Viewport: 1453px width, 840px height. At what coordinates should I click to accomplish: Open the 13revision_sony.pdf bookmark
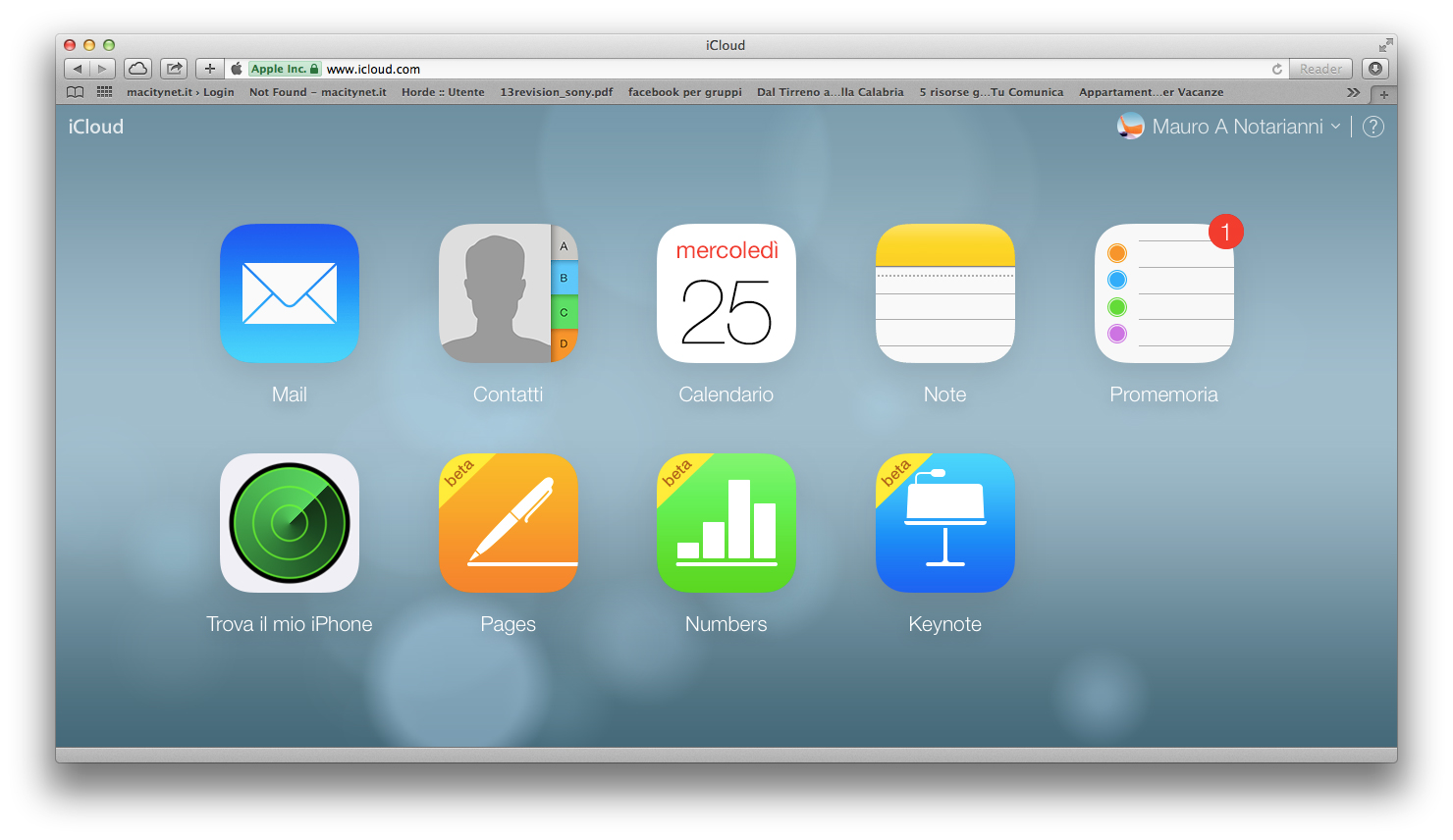tap(557, 92)
